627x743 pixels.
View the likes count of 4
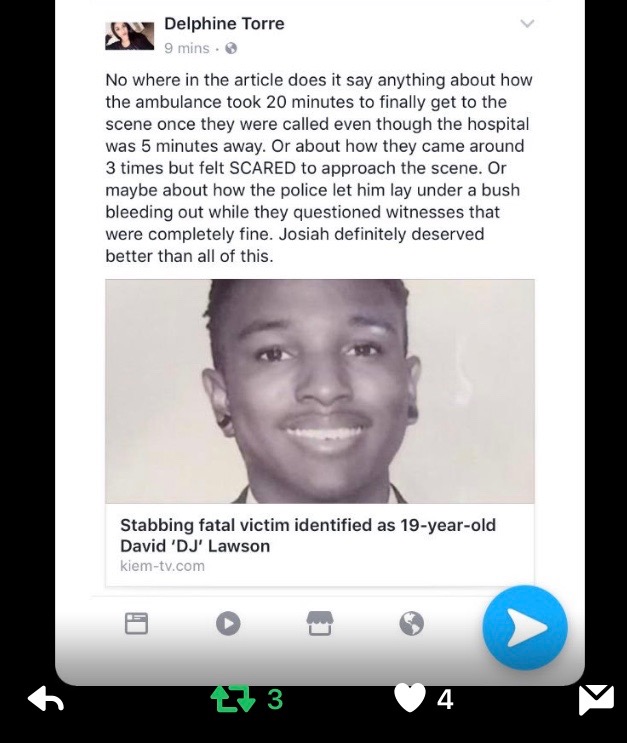[x=445, y=699]
